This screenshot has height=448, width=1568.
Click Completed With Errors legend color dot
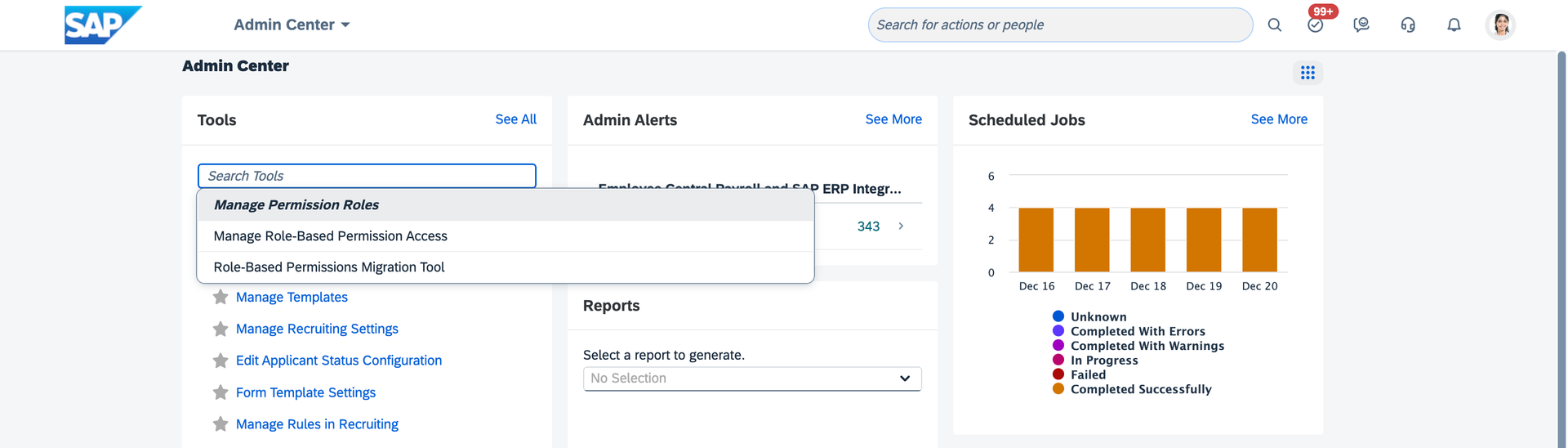pyautogui.click(x=1058, y=331)
